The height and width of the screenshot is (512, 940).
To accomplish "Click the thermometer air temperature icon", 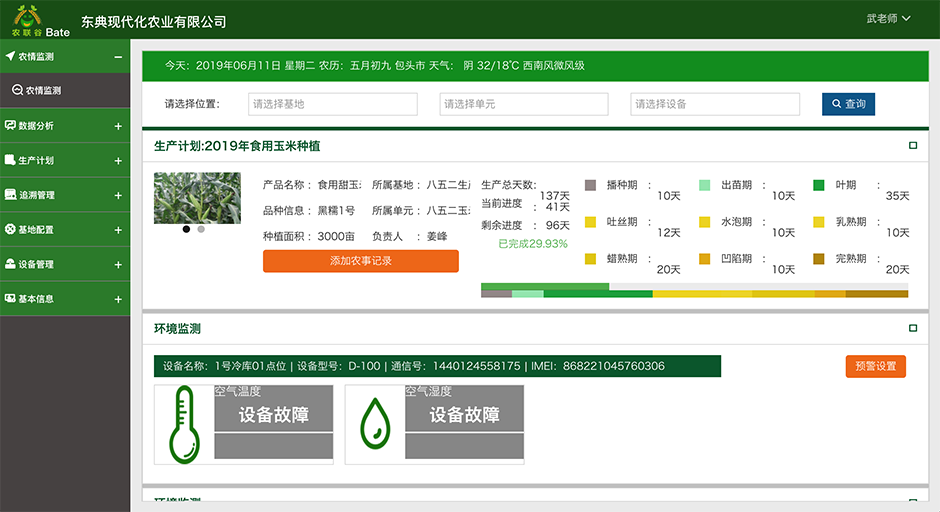I will pos(184,424).
